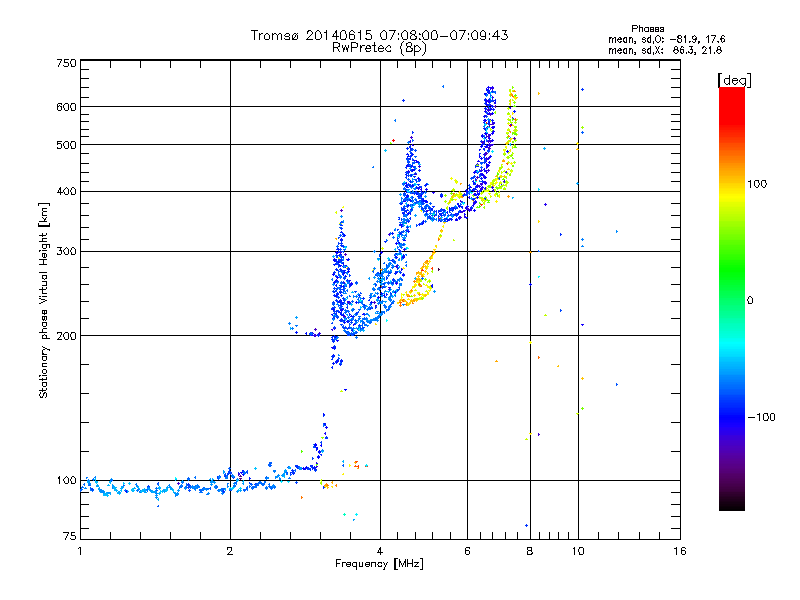Click the y-axis tick label '200'
The height and width of the screenshot is (600, 800).
[67, 336]
